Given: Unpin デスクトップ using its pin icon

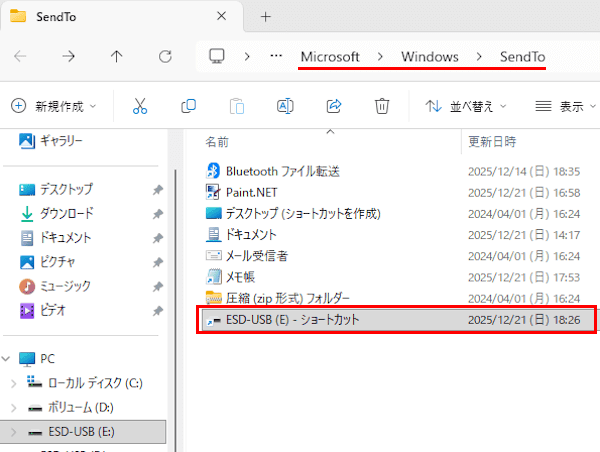Looking at the screenshot, I should pos(158,189).
